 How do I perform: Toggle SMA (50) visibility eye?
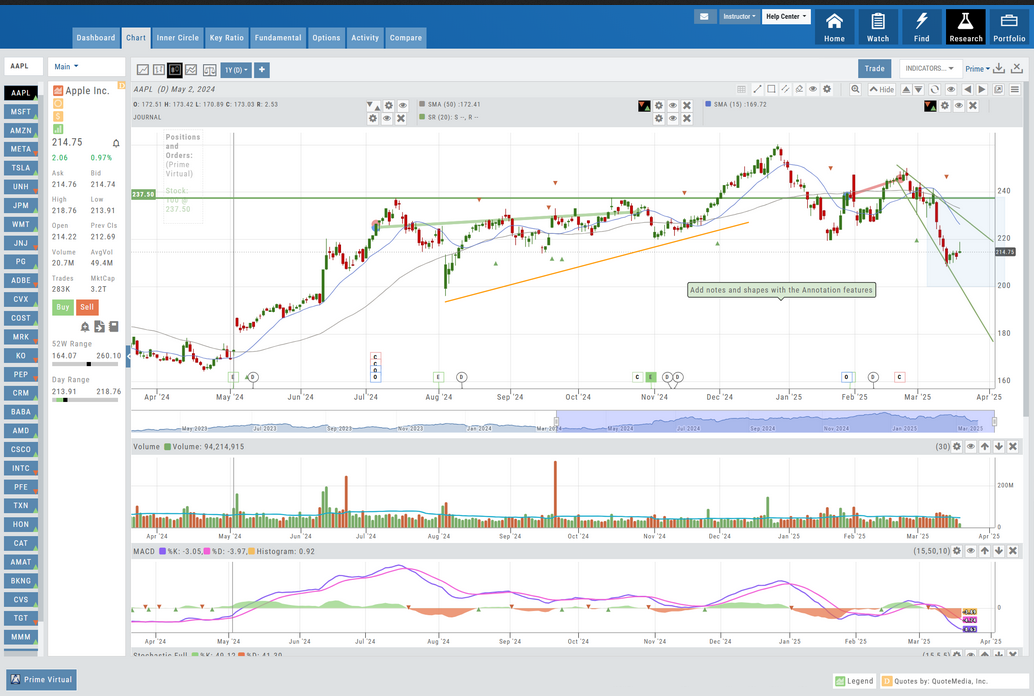tap(673, 106)
